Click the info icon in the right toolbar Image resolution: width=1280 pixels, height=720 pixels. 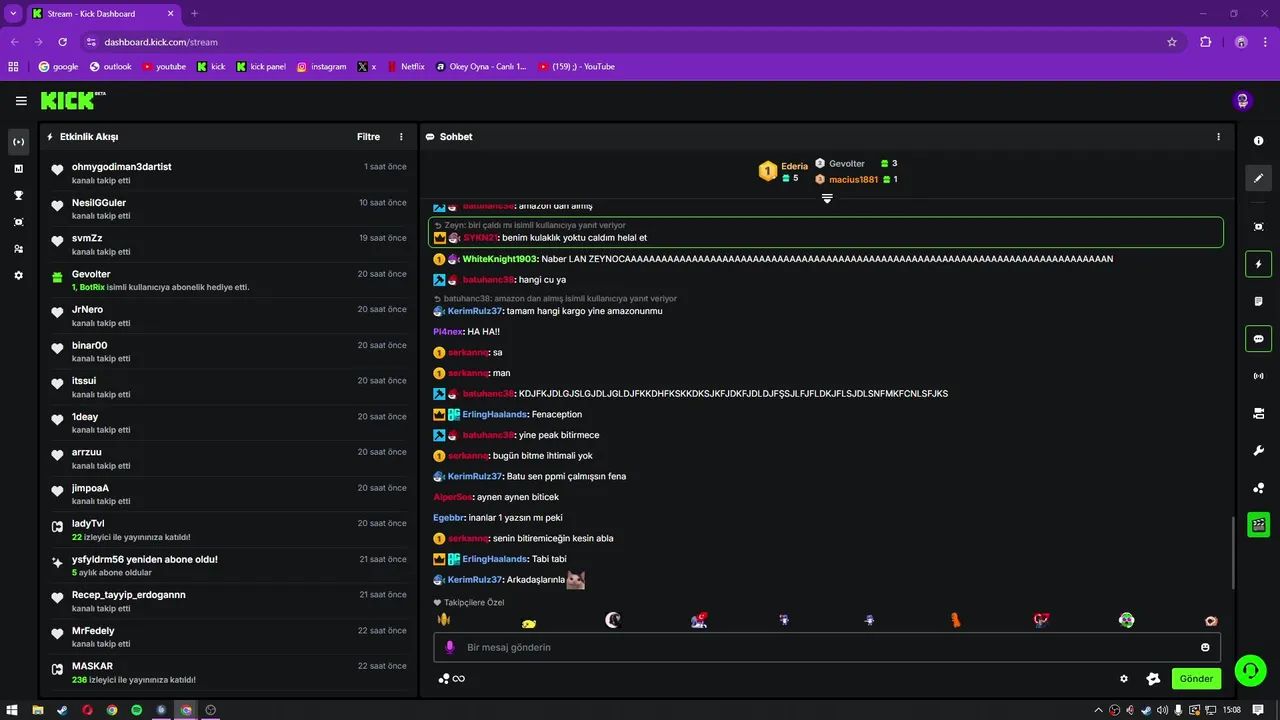click(1259, 141)
